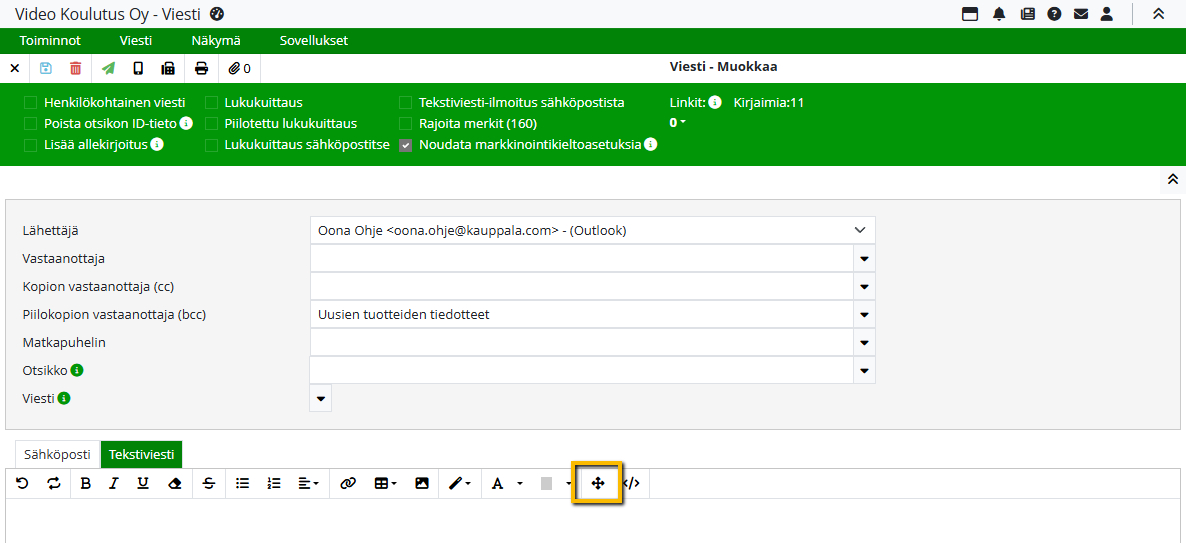Image resolution: width=1186 pixels, height=543 pixels.
Task: Open the Toiminnot menu
Action: pos(50,41)
